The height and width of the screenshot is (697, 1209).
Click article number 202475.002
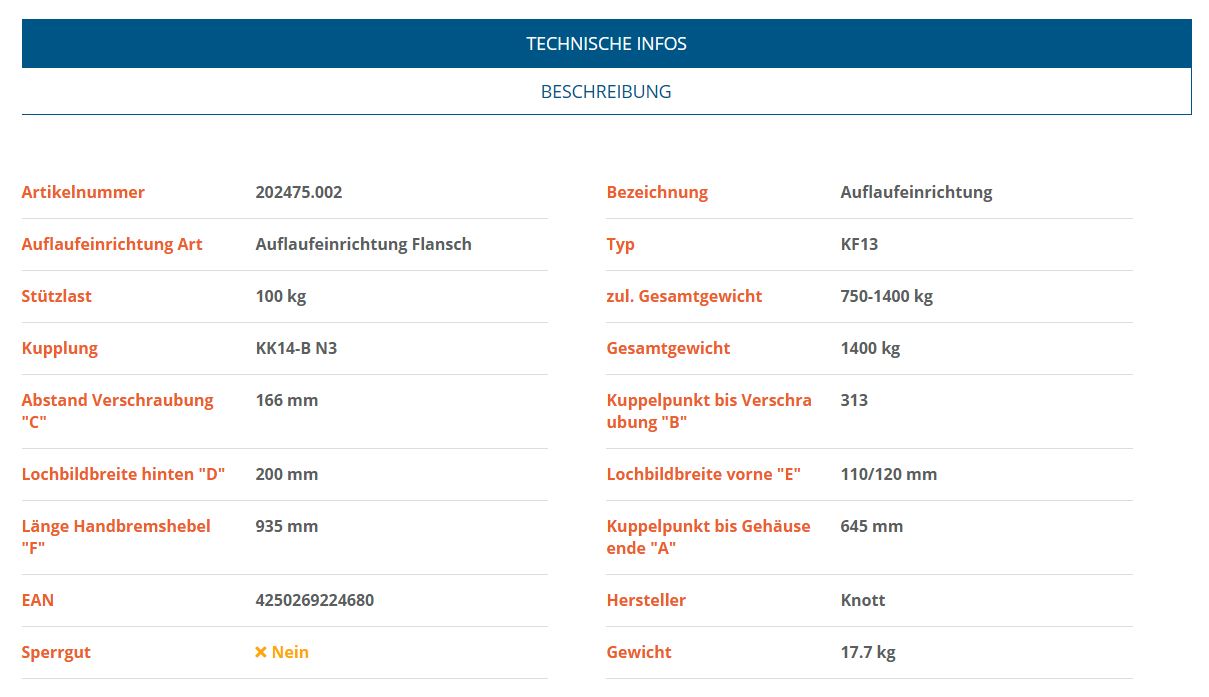click(x=299, y=192)
